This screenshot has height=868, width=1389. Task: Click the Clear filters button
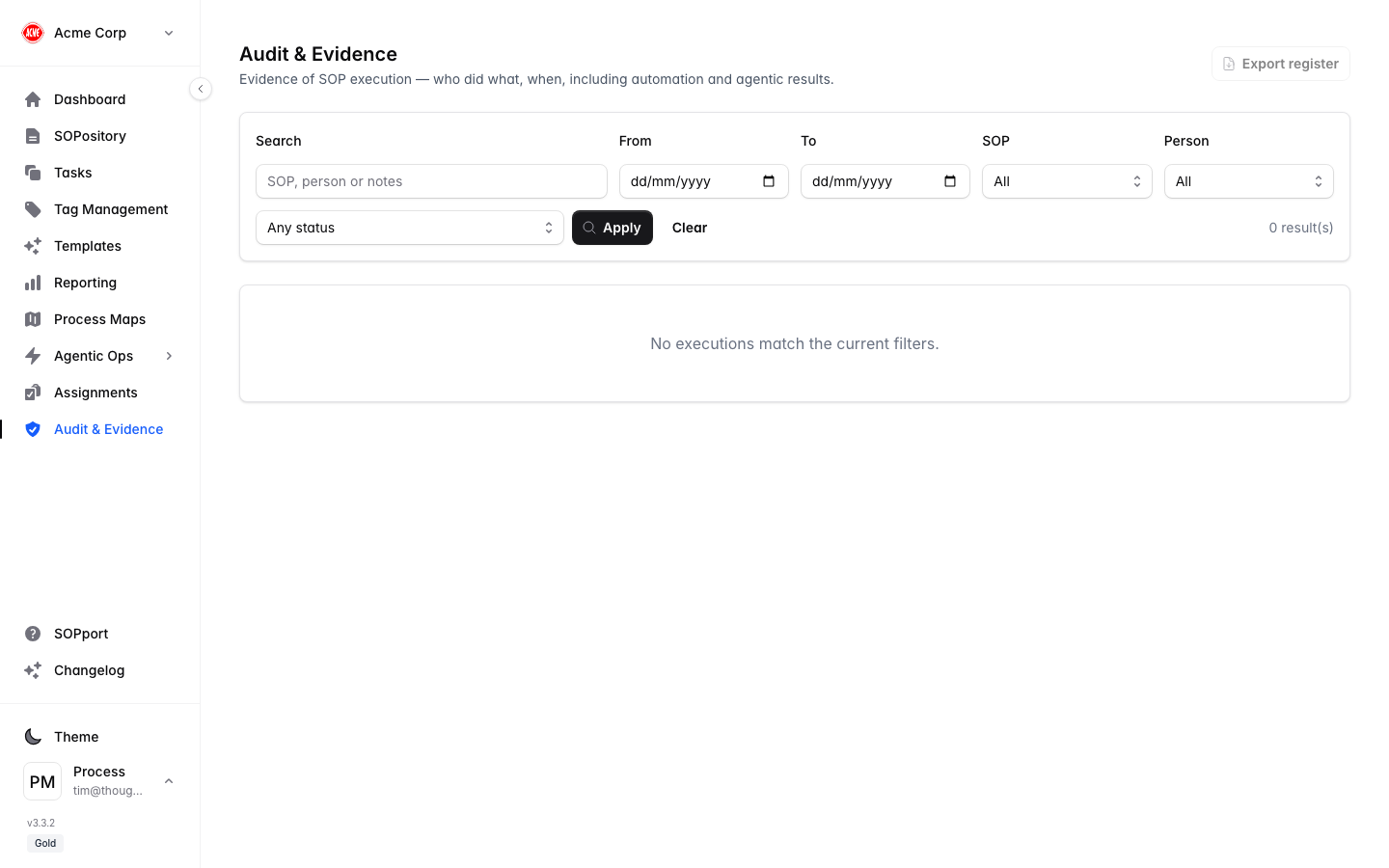point(690,228)
